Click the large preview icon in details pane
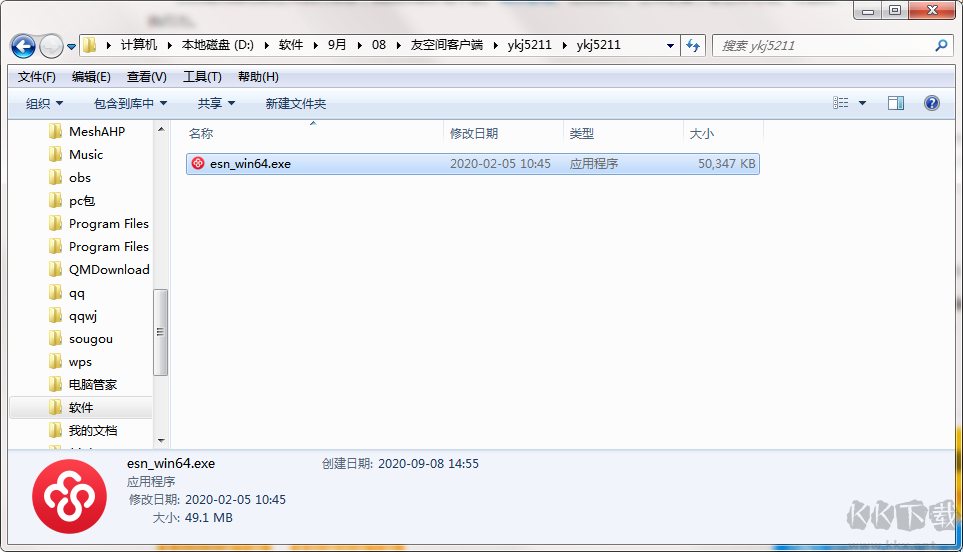 [69, 496]
